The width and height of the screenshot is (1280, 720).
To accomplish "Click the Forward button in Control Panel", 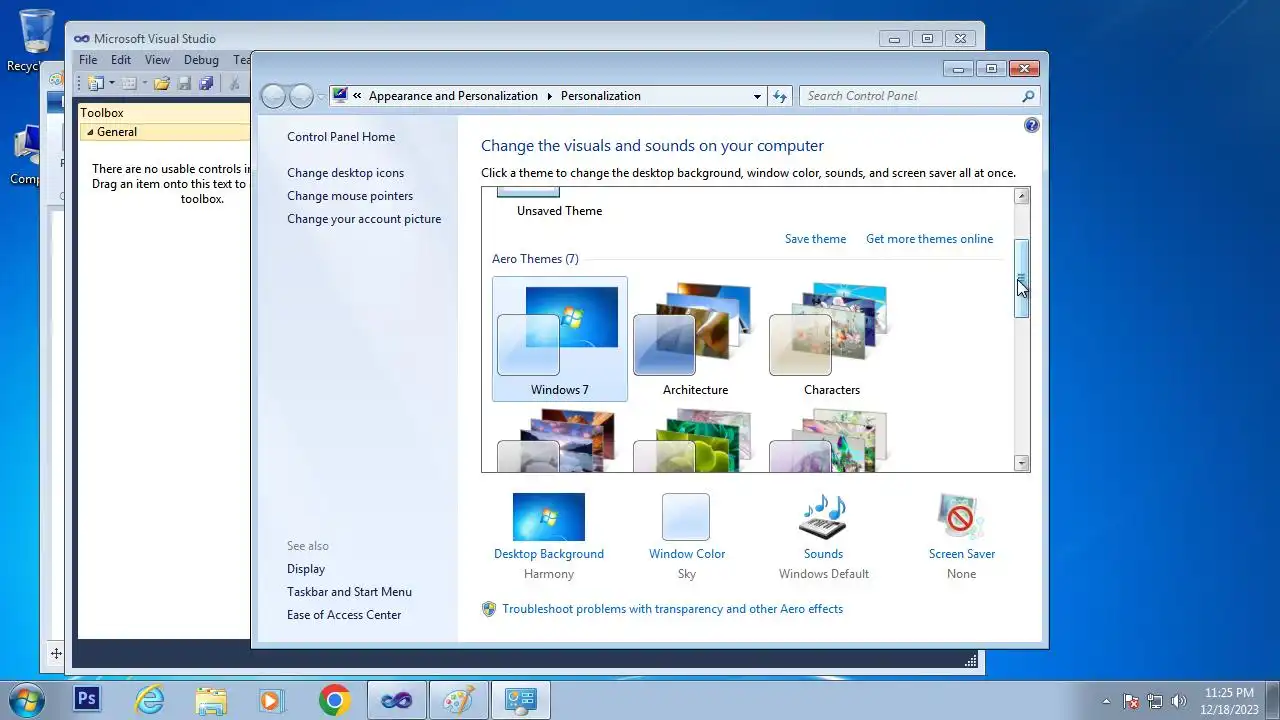I will (301, 96).
